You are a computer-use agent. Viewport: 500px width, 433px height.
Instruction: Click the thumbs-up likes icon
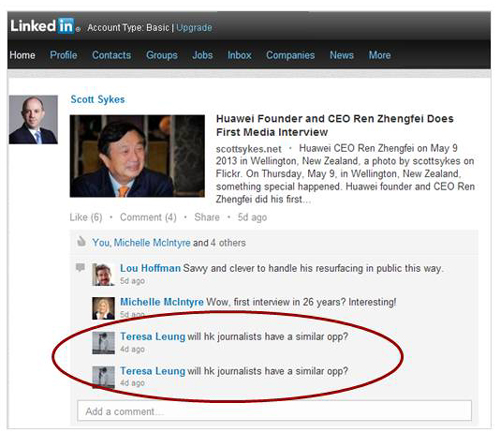[81, 241]
